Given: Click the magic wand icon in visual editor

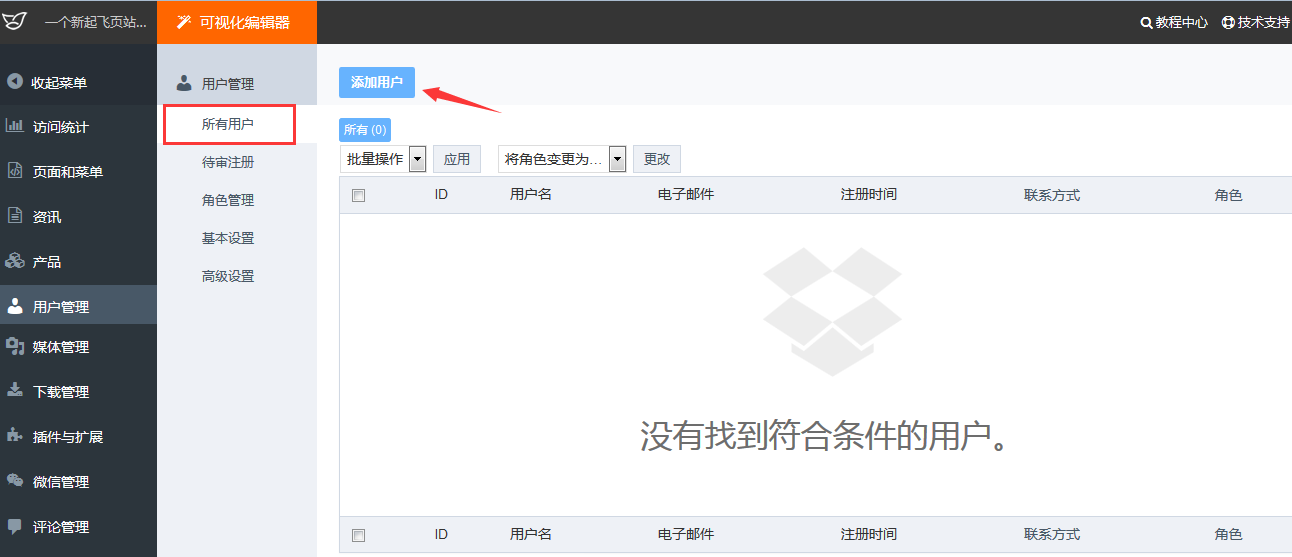Looking at the screenshot, I should (x=183, y=22).
